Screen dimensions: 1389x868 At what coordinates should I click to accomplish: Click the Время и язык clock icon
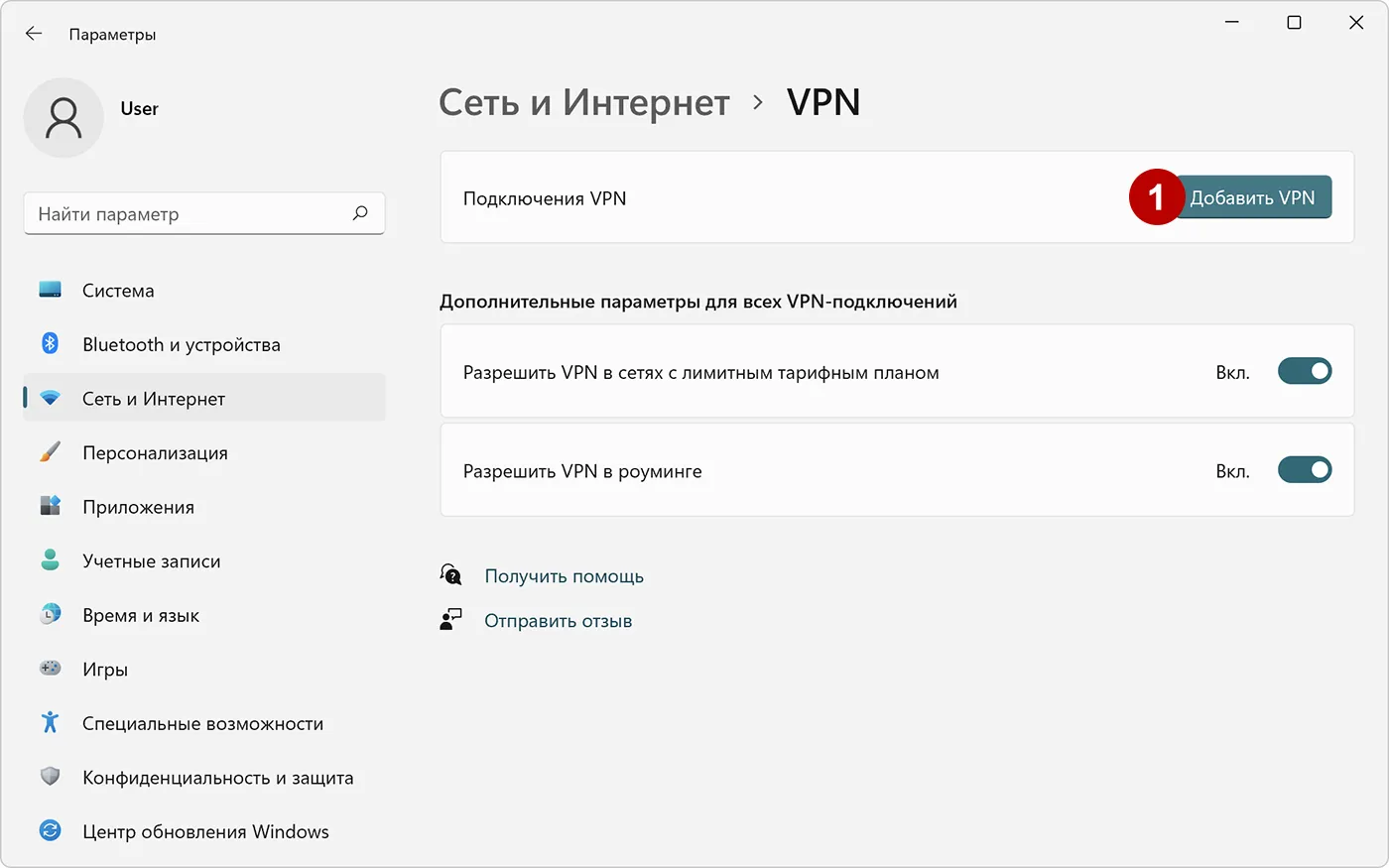(50, 615)
